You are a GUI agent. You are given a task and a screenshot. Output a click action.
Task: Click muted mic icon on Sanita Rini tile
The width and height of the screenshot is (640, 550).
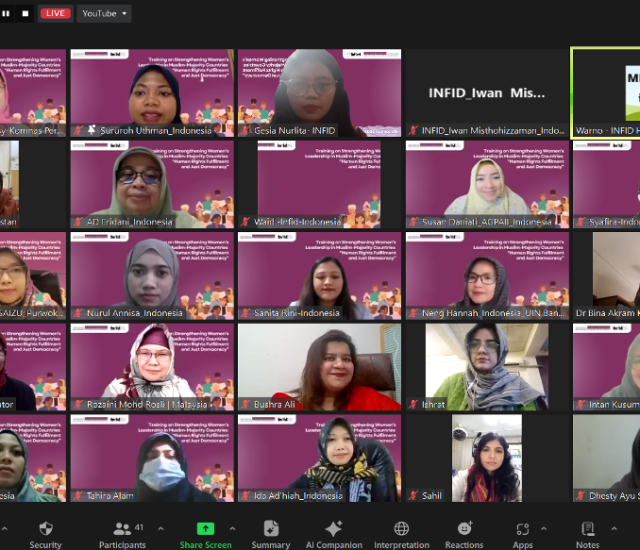(x=245, y=313)
